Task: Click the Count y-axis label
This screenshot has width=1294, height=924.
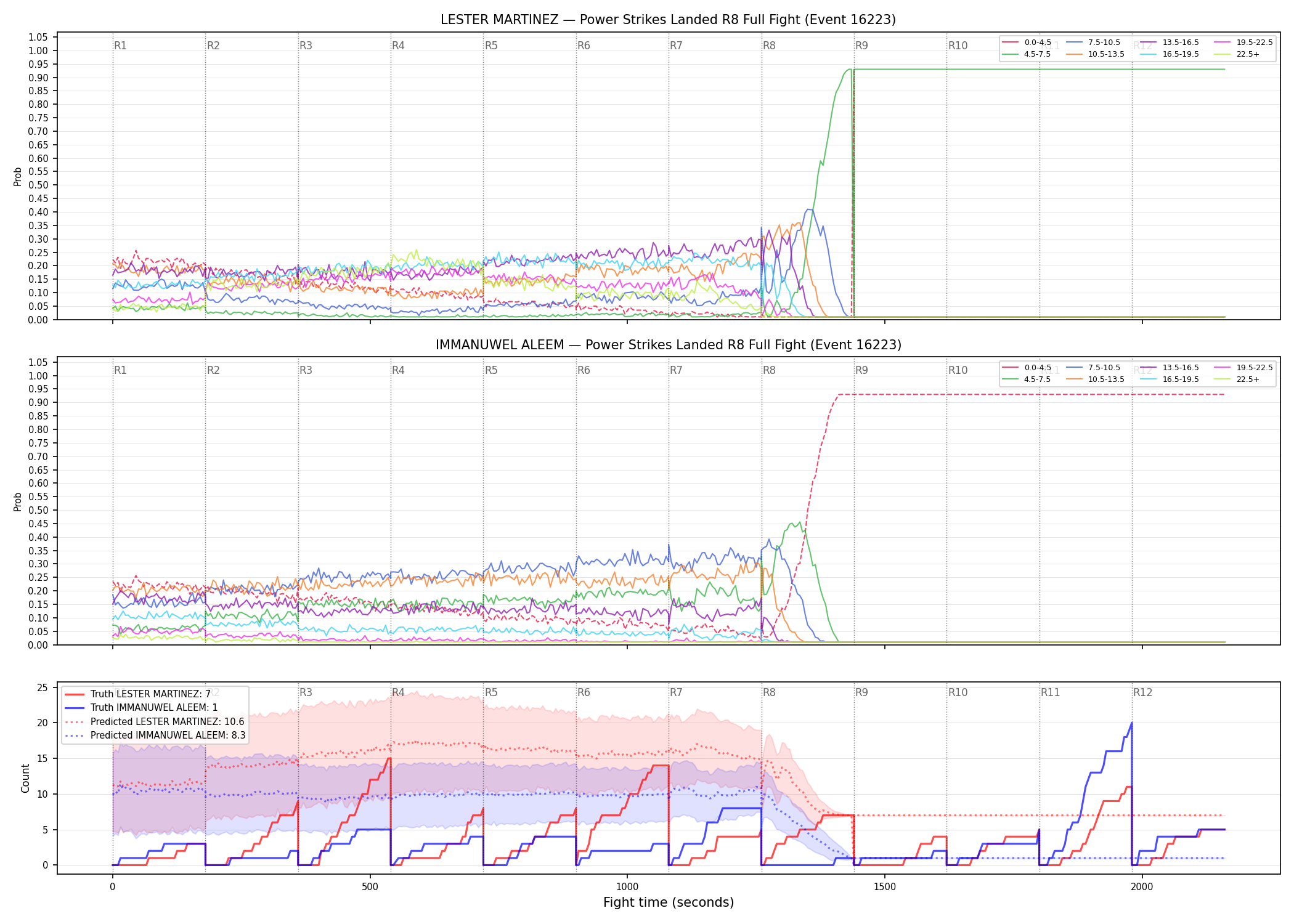Action: (25, 778)
